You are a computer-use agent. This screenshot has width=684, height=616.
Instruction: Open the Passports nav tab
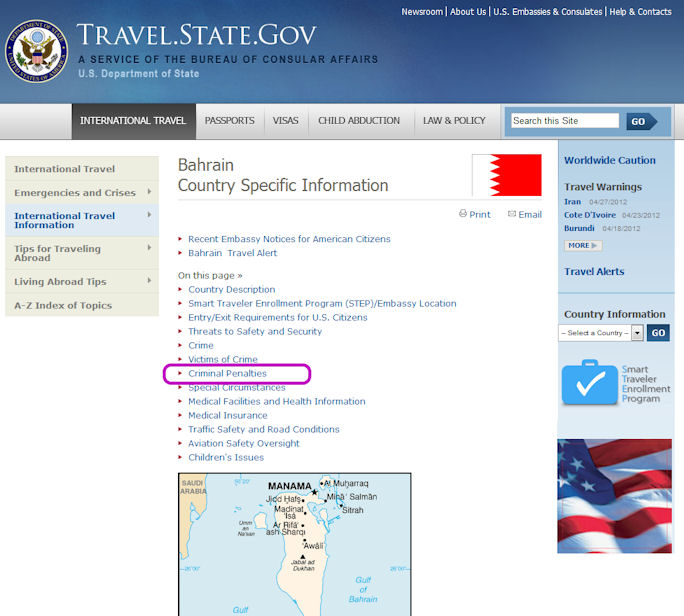pos(230,121)
